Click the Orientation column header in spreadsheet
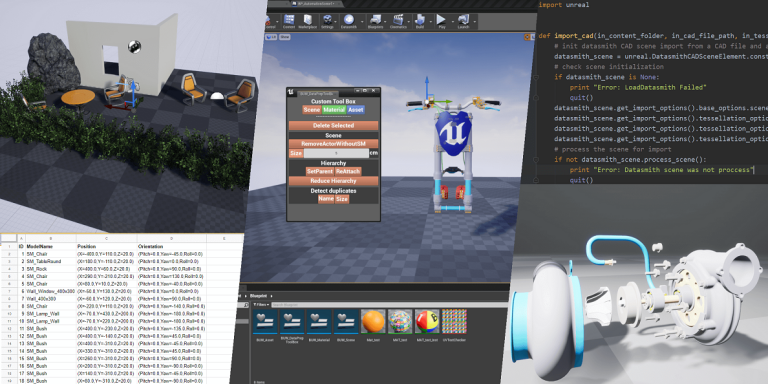 coord(149,246)
